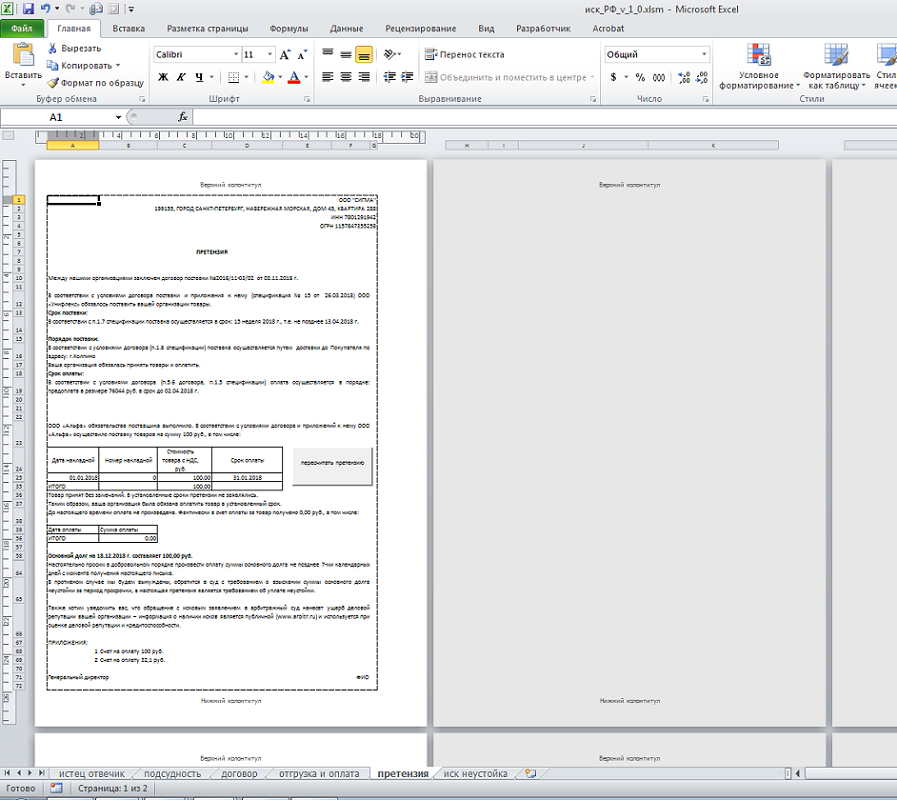Decrease font size with the small A icon

click(x=303, y=55)
